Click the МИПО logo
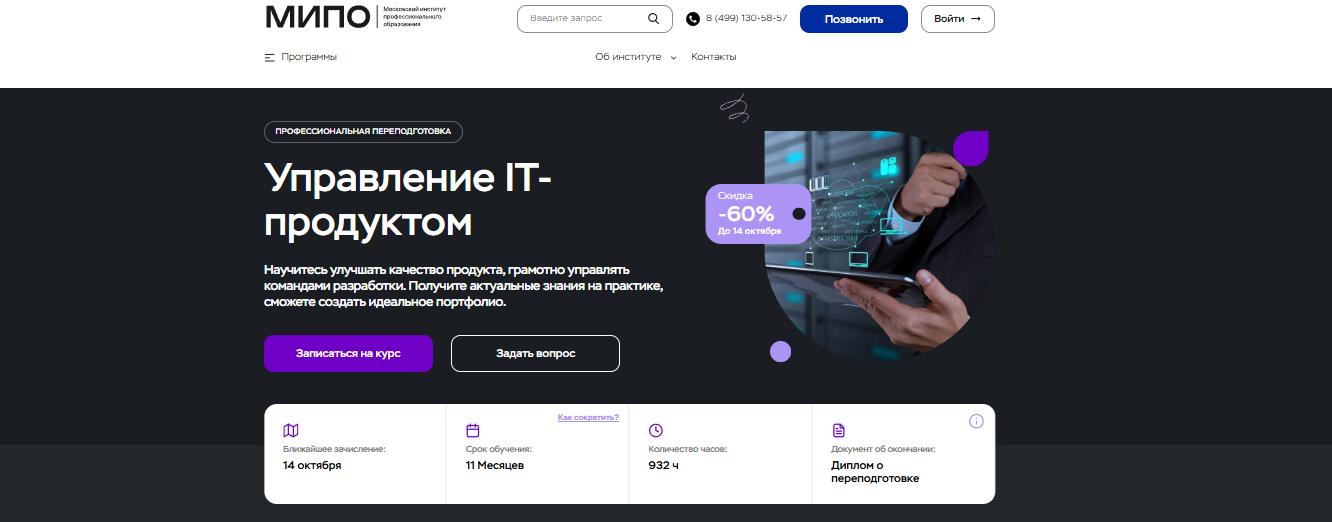This screenshot has height=522, width=1332. [356, 17]
